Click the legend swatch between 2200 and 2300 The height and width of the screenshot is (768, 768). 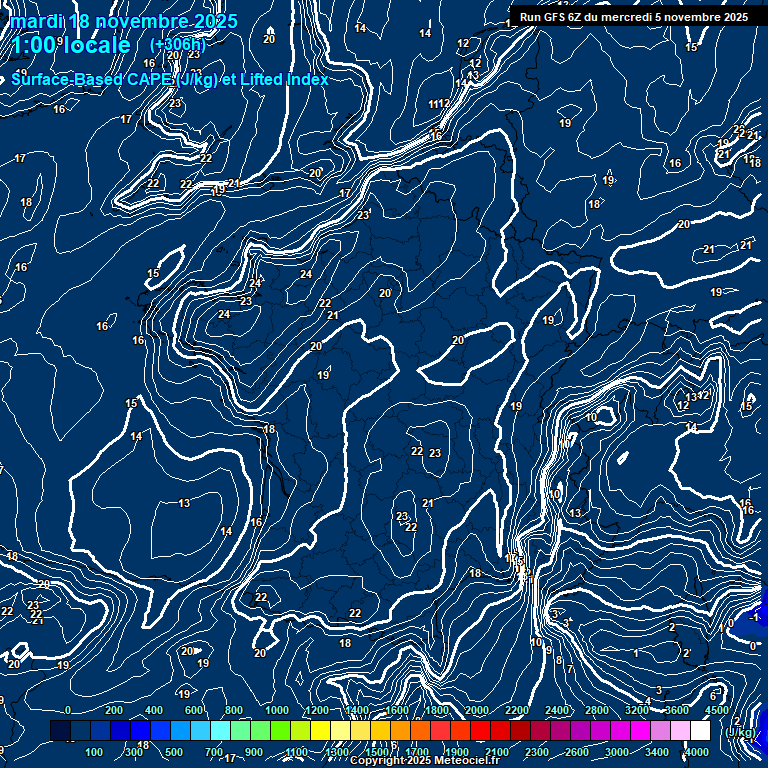[520, 730]
